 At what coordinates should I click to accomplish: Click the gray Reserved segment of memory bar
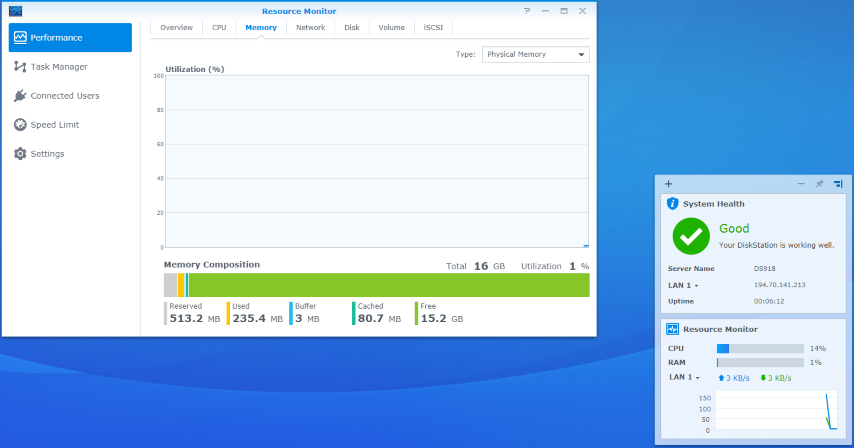click(x=170, y=285)
